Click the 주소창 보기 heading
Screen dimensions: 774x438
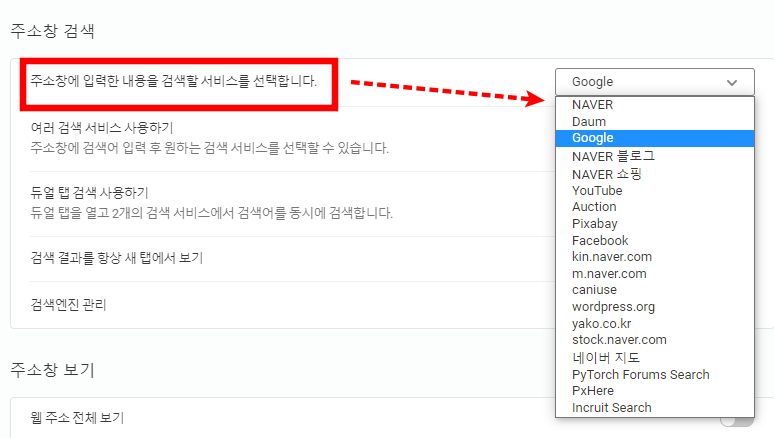(52, 370)
